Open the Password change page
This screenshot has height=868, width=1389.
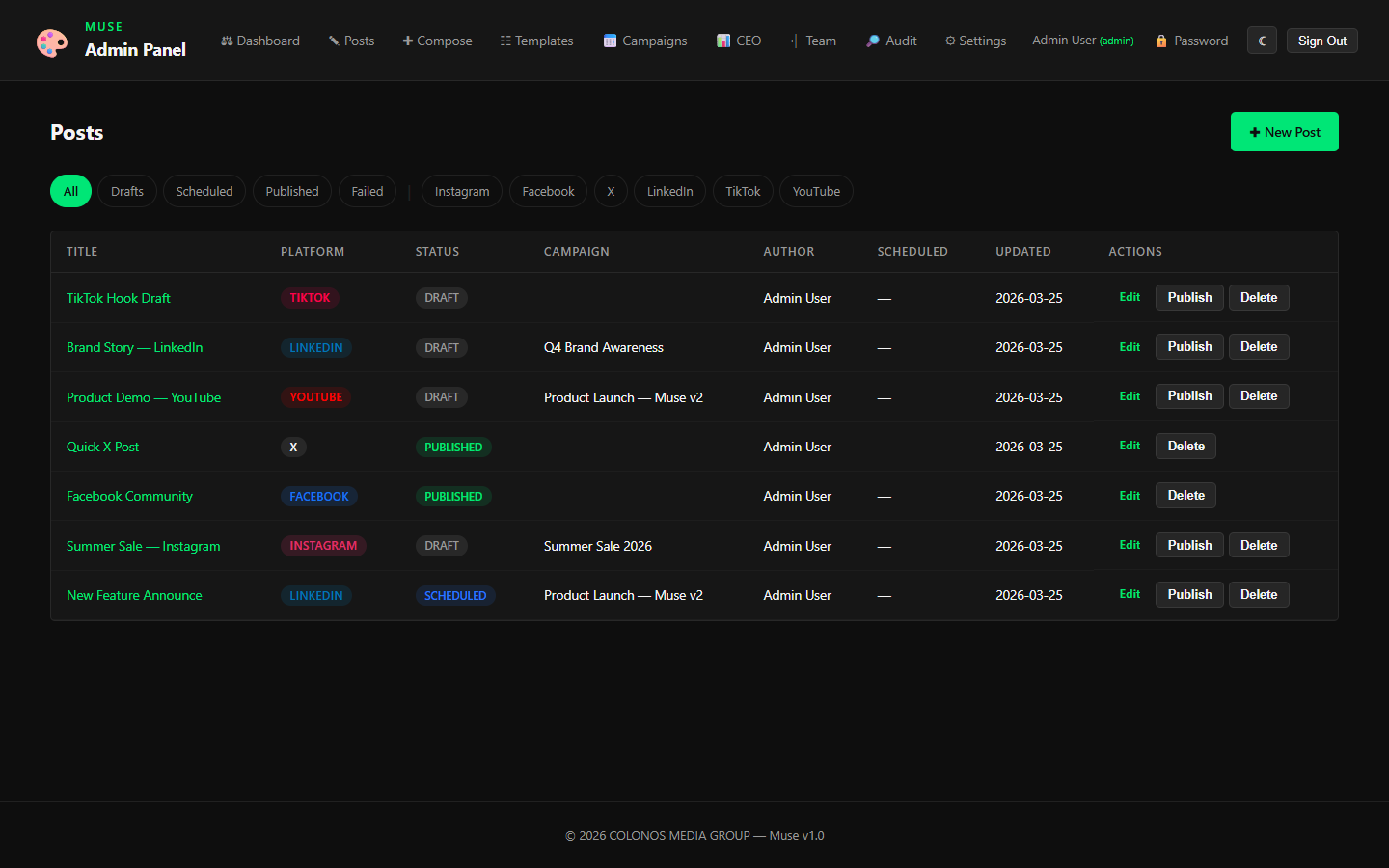[1192, 41]
